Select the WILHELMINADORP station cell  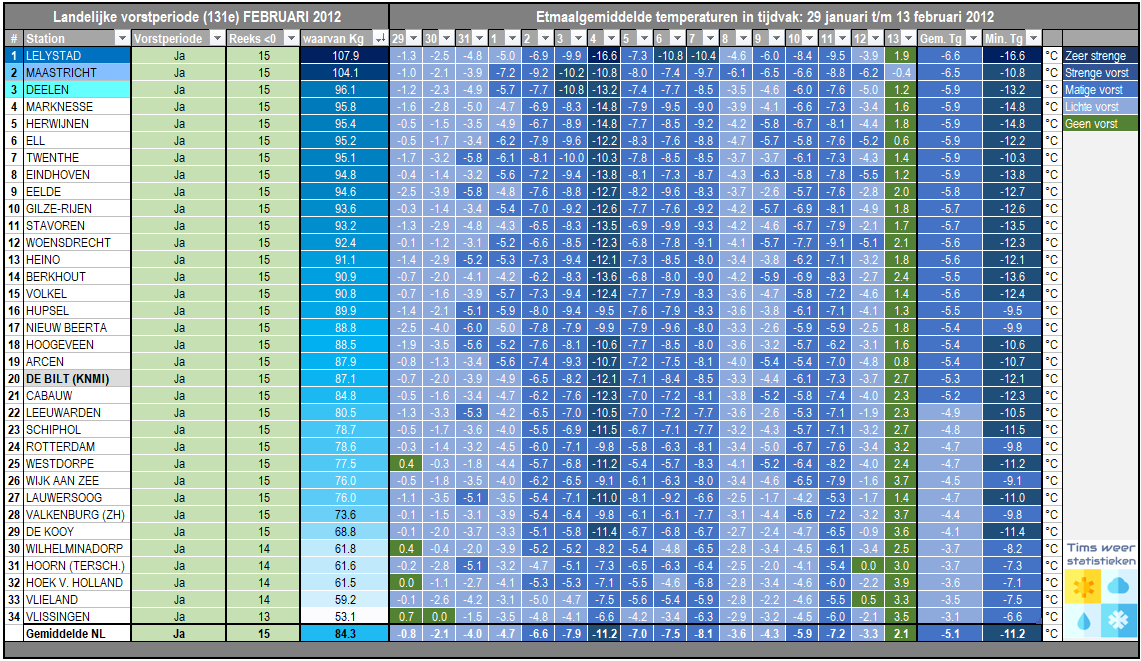[77, 549]
